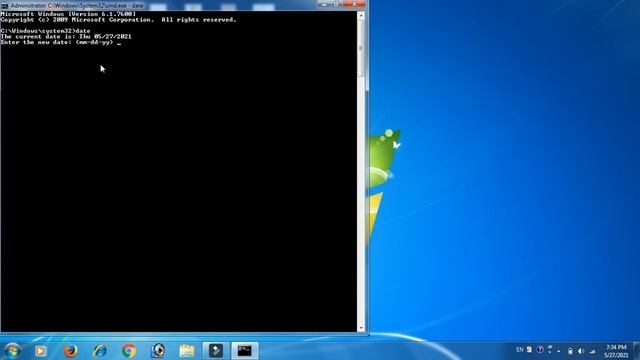Open the media player app icon beside Chrome

click(x=158, y=351)
